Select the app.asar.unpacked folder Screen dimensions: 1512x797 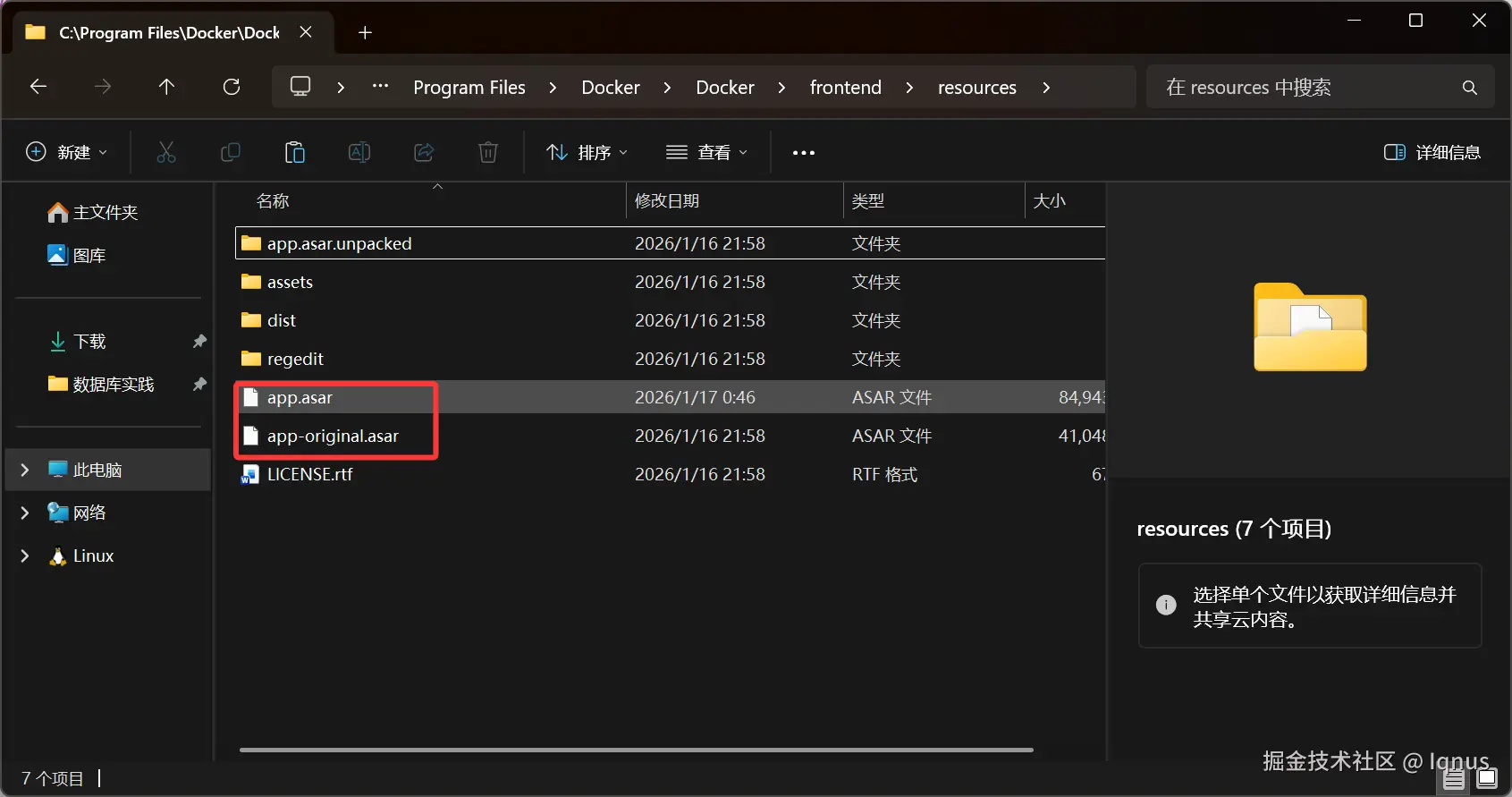pos(671,243)
